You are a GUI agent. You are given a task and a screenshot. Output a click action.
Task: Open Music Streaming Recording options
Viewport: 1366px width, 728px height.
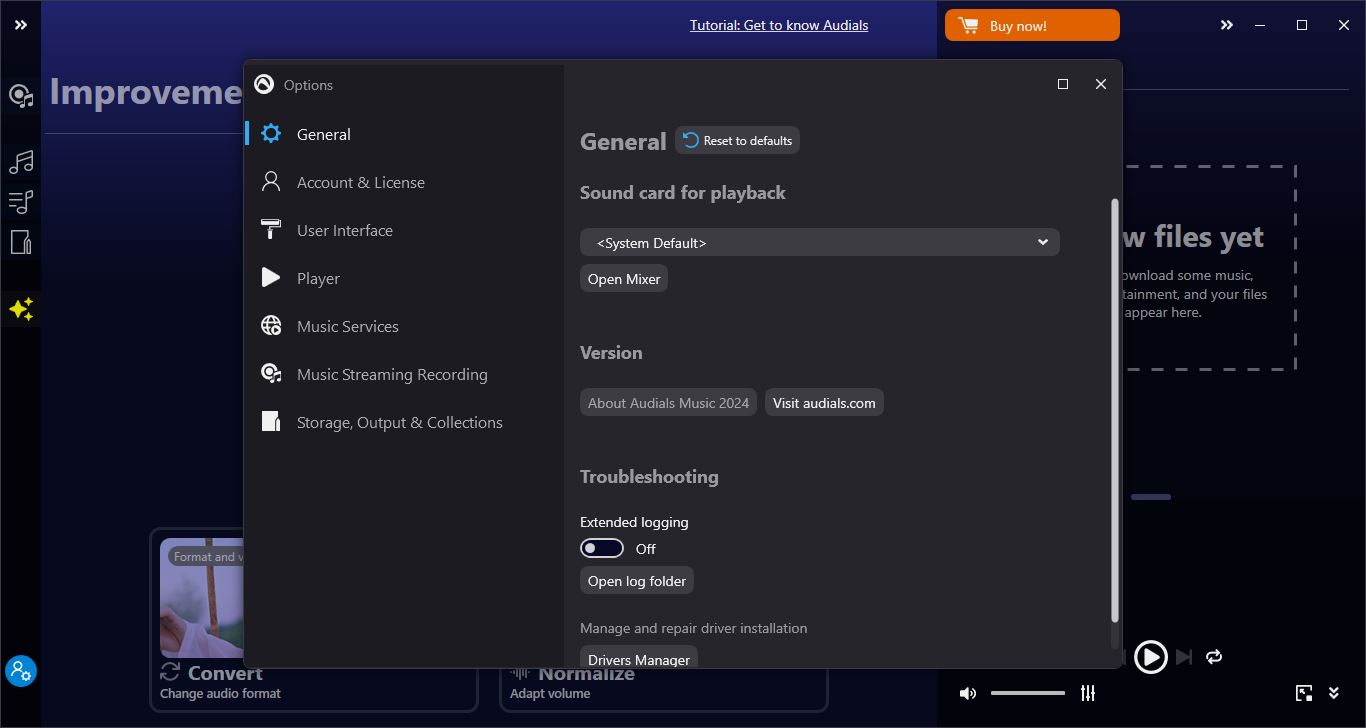(404, 374)
